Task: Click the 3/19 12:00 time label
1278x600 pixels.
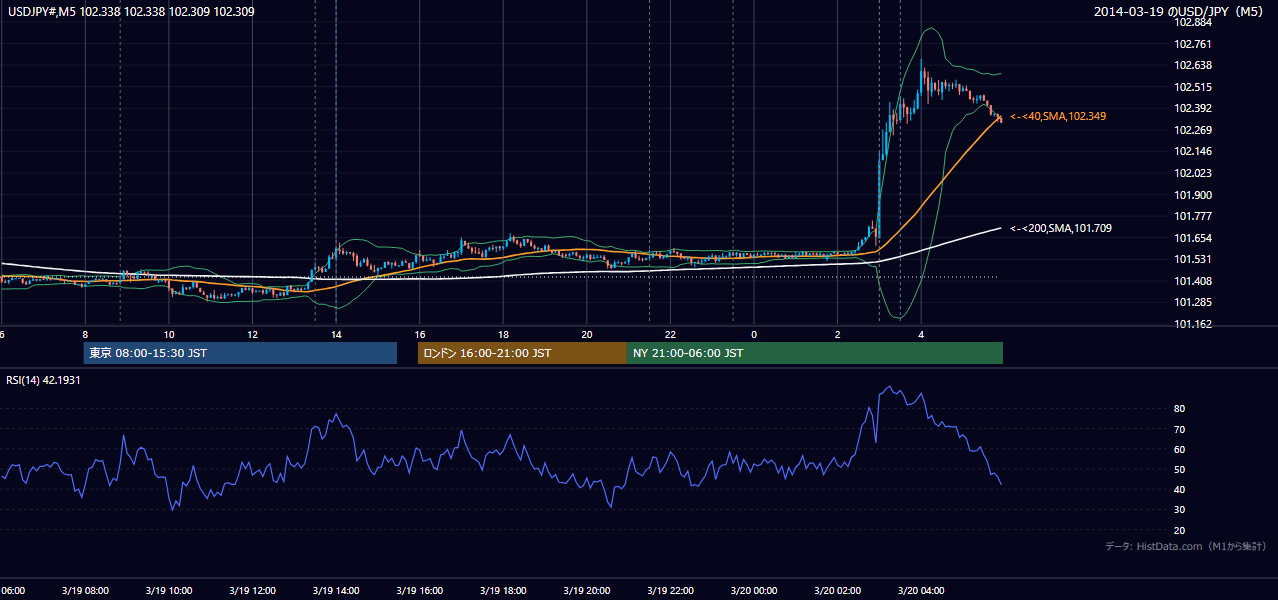Action: (252, 591)
